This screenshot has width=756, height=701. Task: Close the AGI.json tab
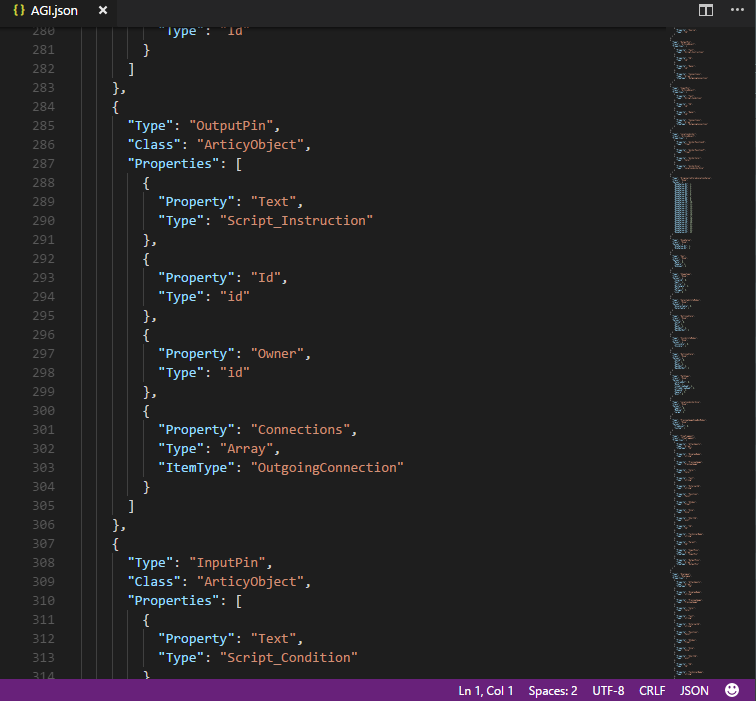pyautogui.click(x=103, y=10)
